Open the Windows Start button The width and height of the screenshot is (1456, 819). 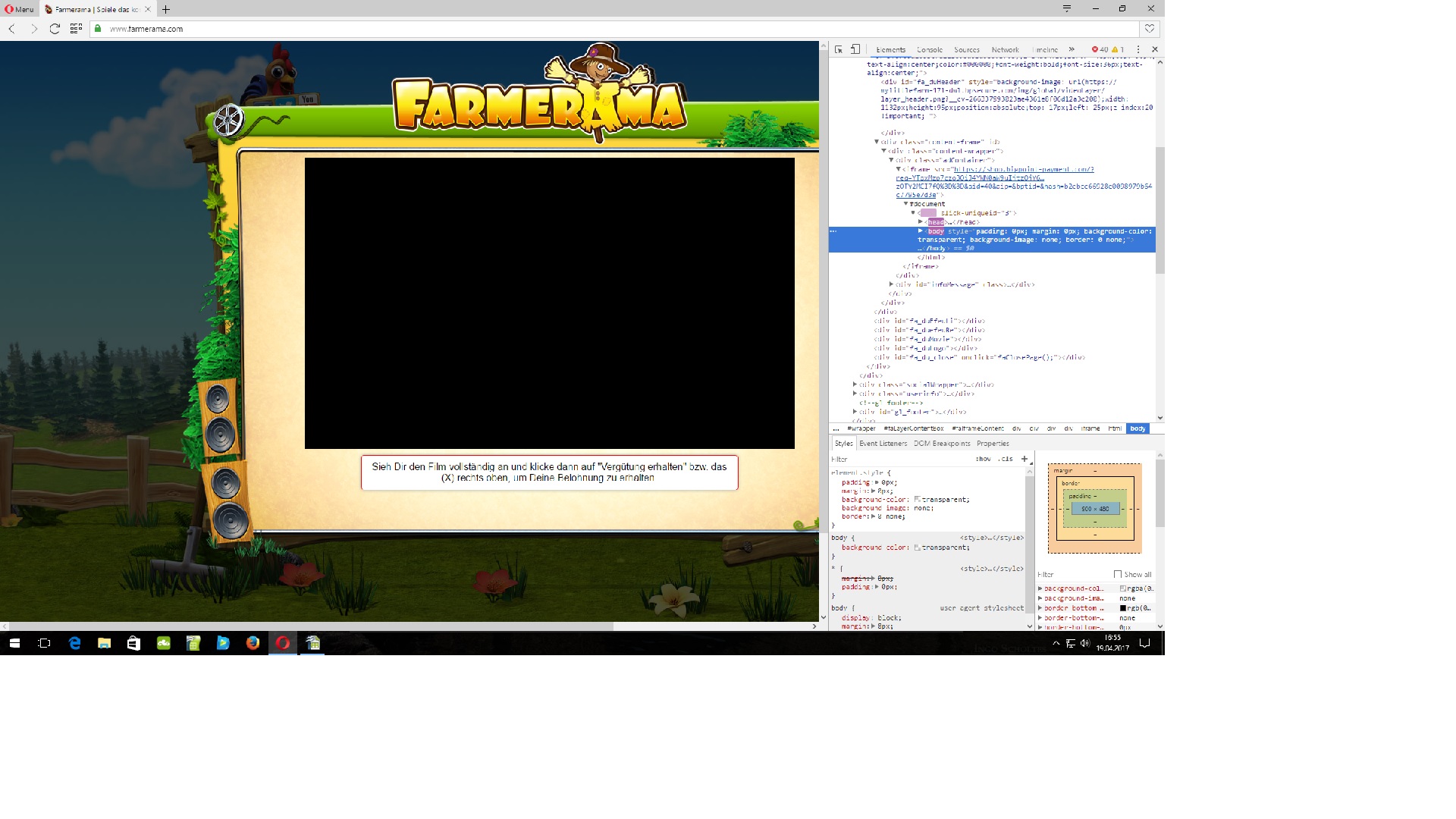click(x=14, y=643)
